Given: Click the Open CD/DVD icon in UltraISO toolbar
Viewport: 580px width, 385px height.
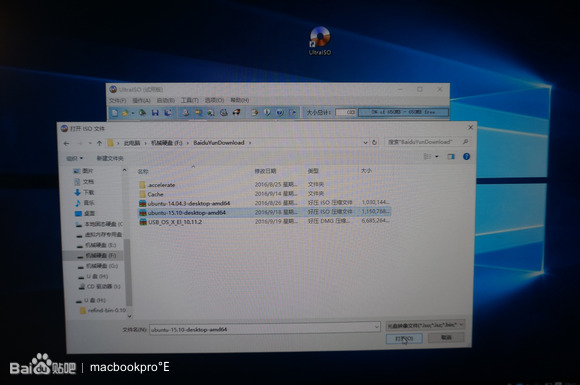Looking at the screenshot, I should 142,112.
